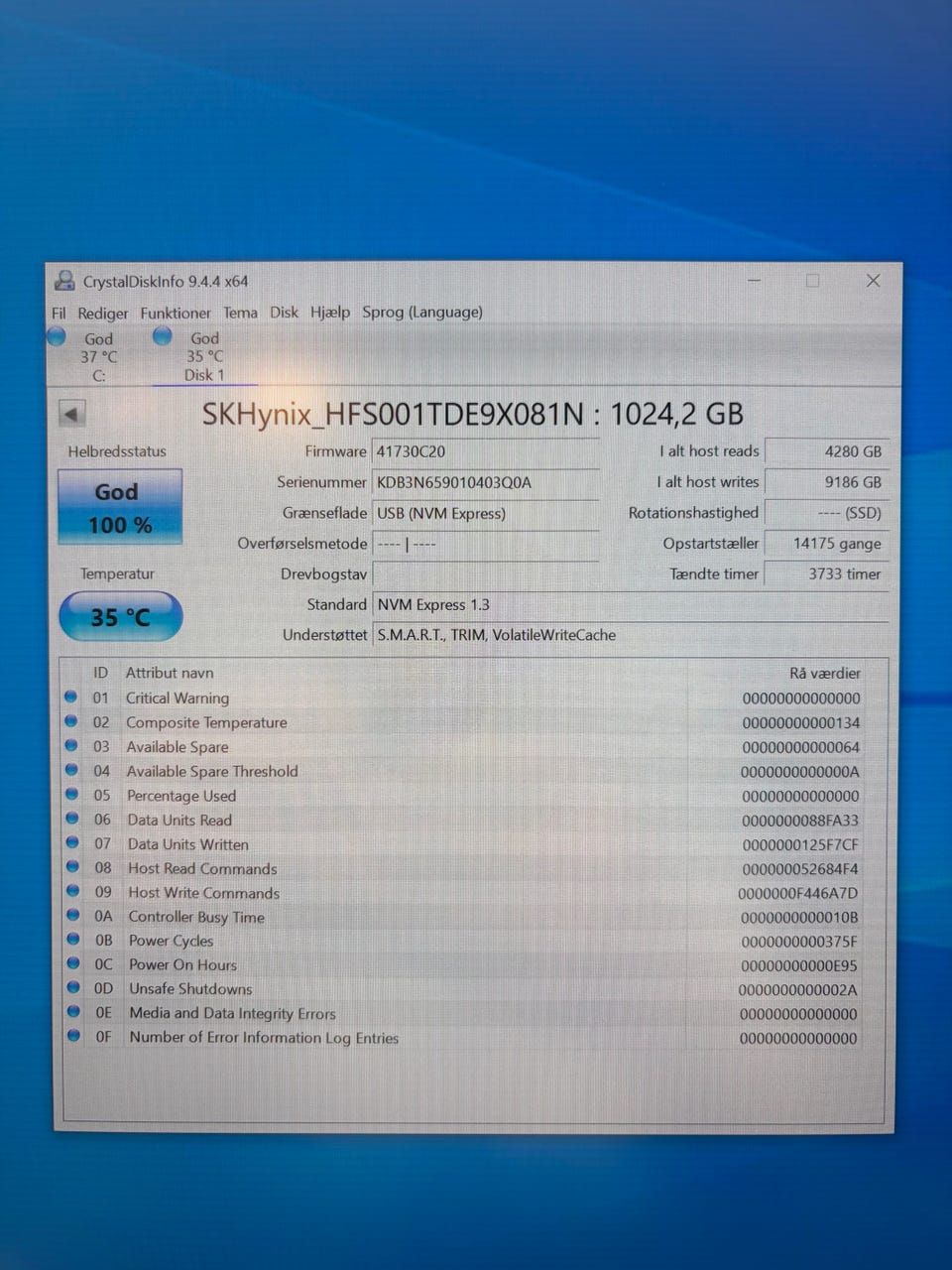Screen dimensions: 952x1270
Task: Click the Understøttet features field
Action: click(x=631, y=635)
